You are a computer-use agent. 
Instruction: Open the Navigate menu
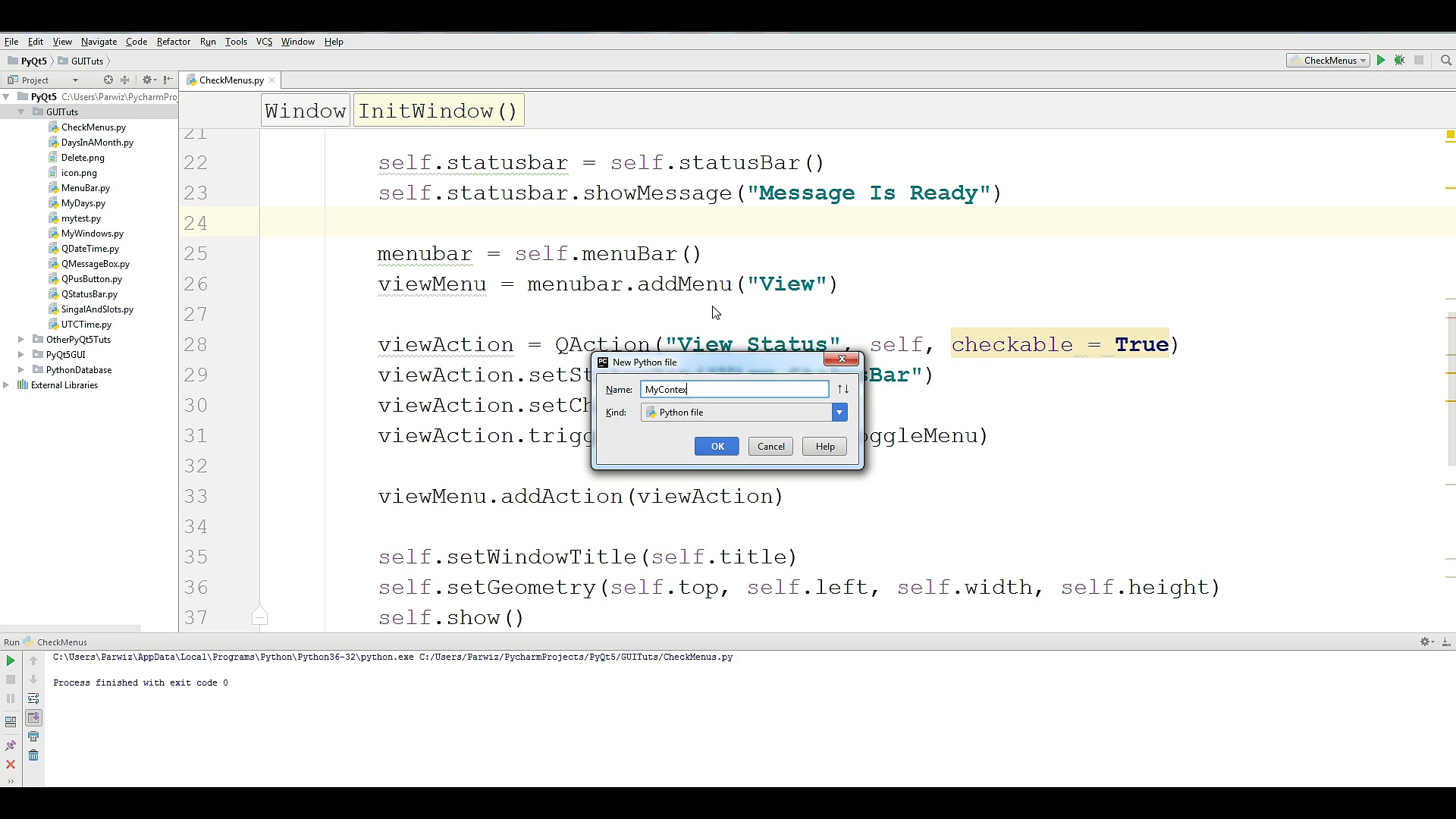point(99,42)
